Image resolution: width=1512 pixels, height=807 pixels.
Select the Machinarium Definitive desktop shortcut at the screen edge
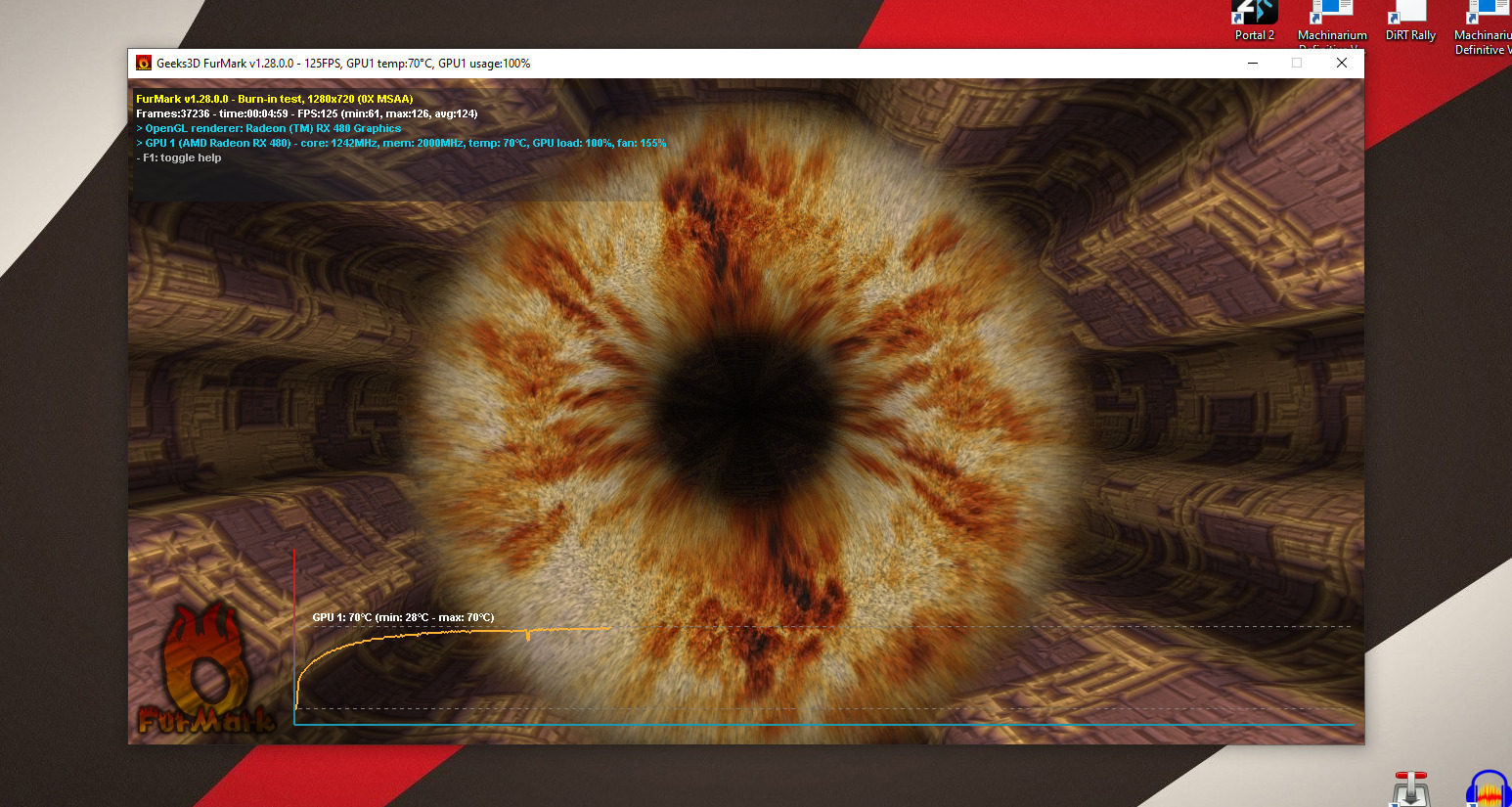coord(1484,28)
